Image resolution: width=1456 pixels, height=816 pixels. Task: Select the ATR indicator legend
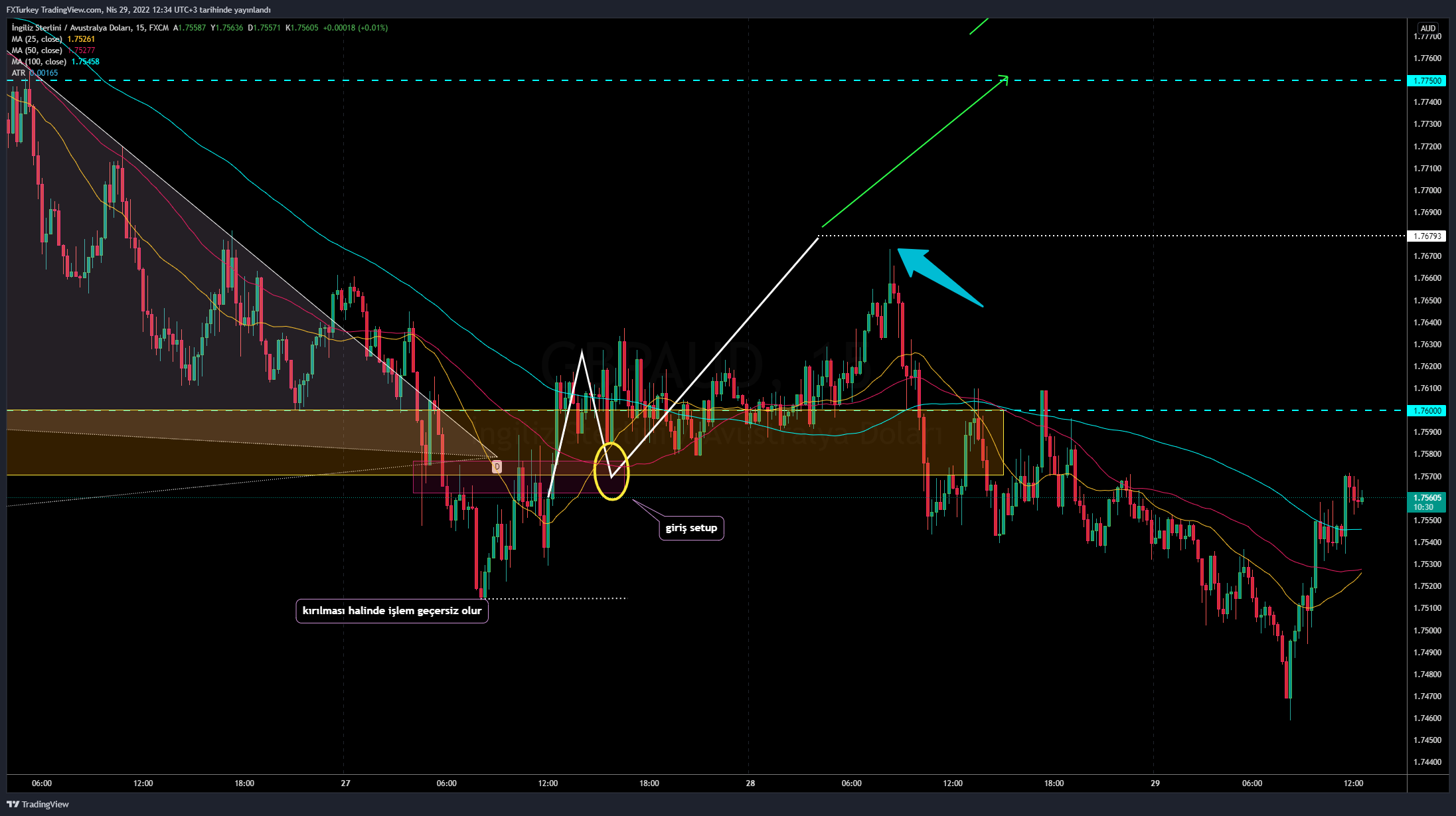point(19,73)
